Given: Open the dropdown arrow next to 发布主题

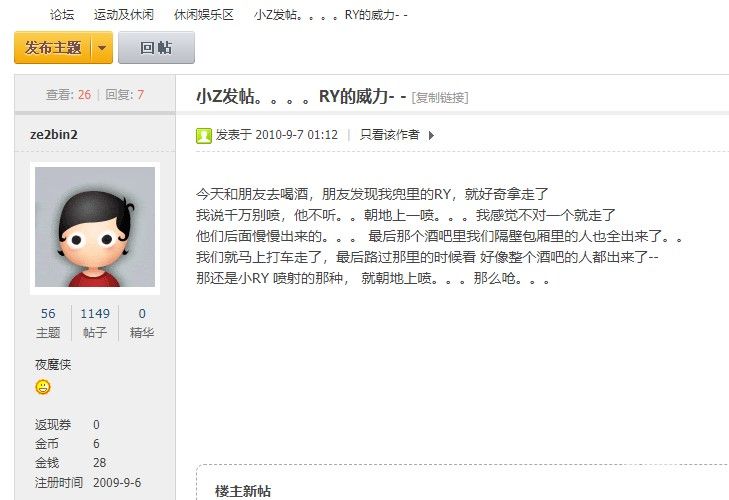Looking at the screenshot, I should click(x=102, y=47).
